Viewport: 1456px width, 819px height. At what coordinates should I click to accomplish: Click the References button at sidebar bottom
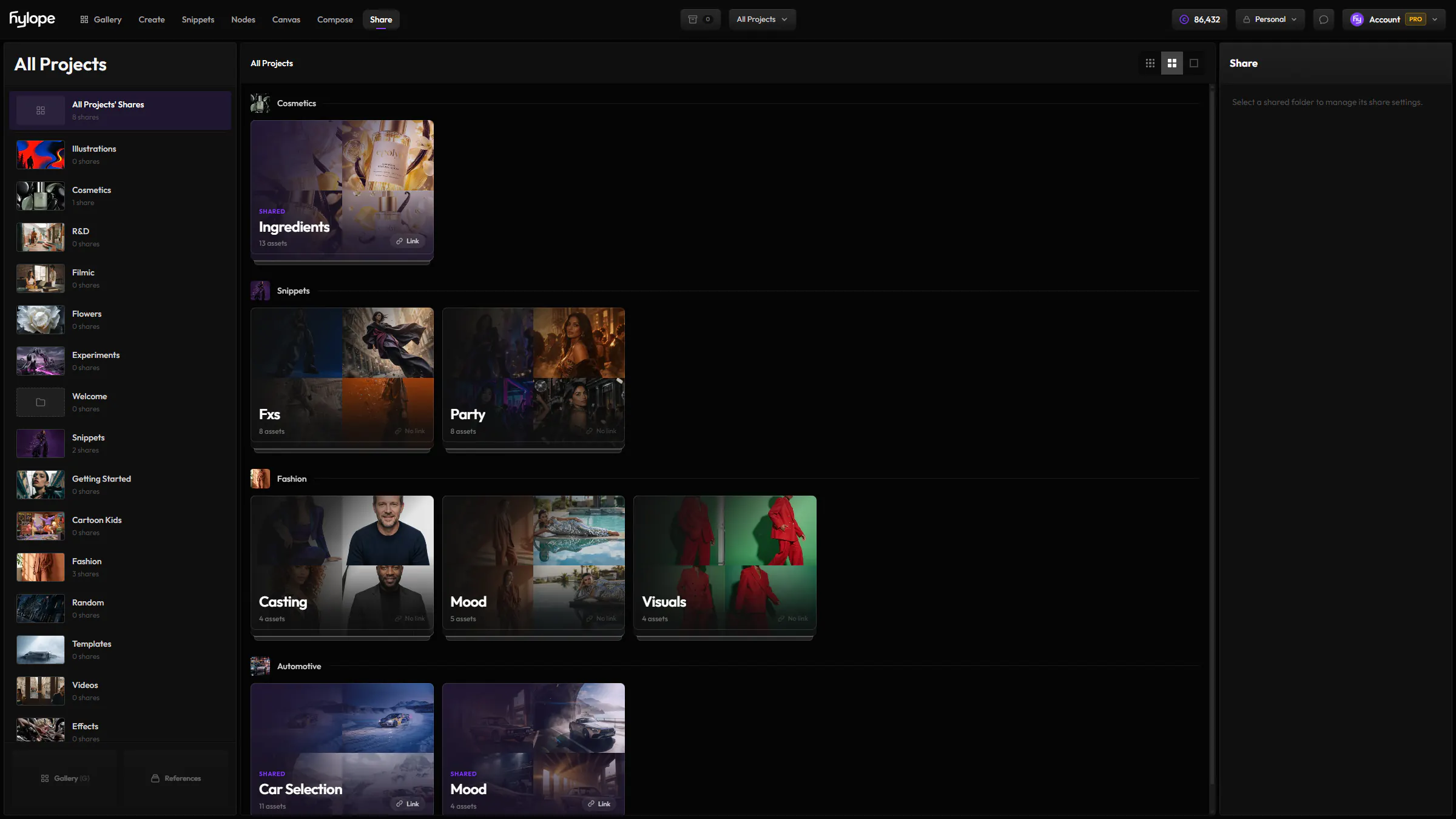(x=176, y=778)
